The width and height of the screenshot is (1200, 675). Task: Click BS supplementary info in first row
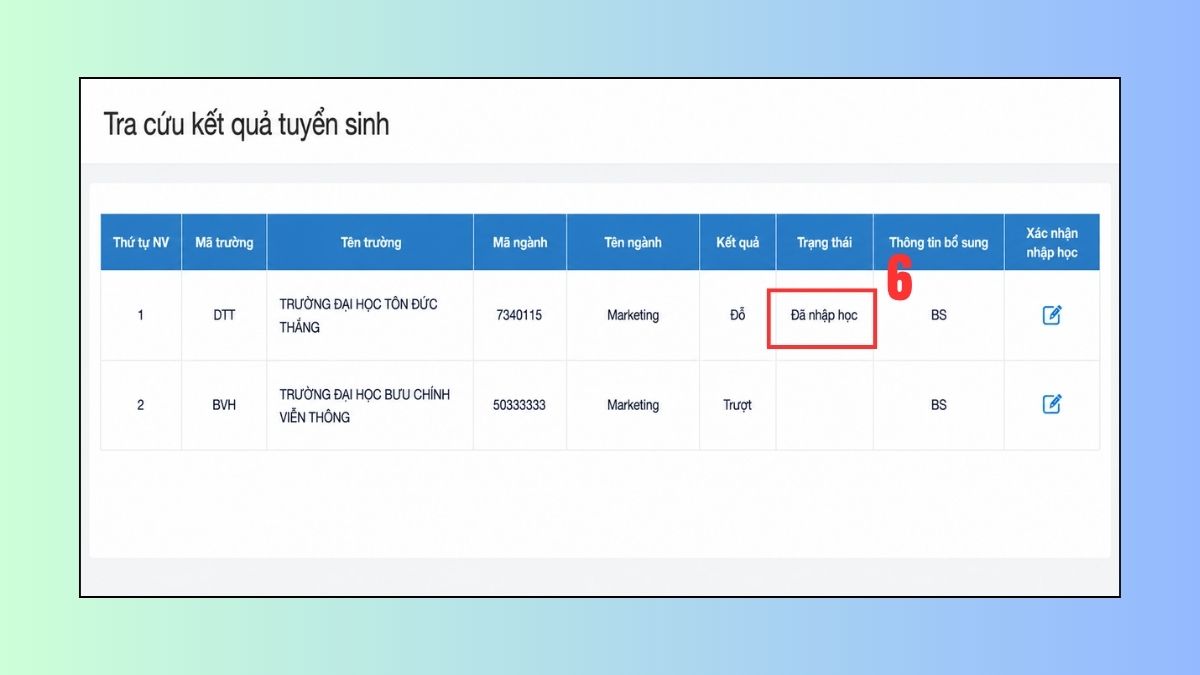(939, 315)
